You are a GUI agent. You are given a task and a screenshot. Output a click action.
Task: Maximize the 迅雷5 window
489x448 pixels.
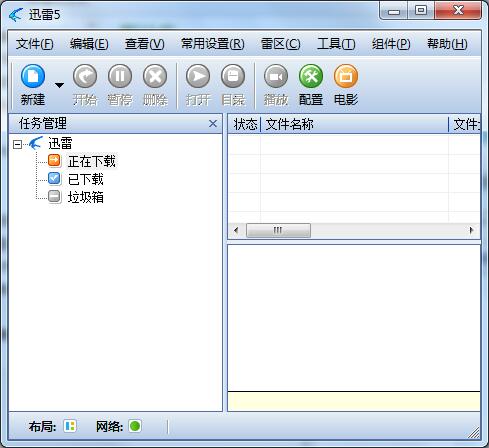click(421, 11)
